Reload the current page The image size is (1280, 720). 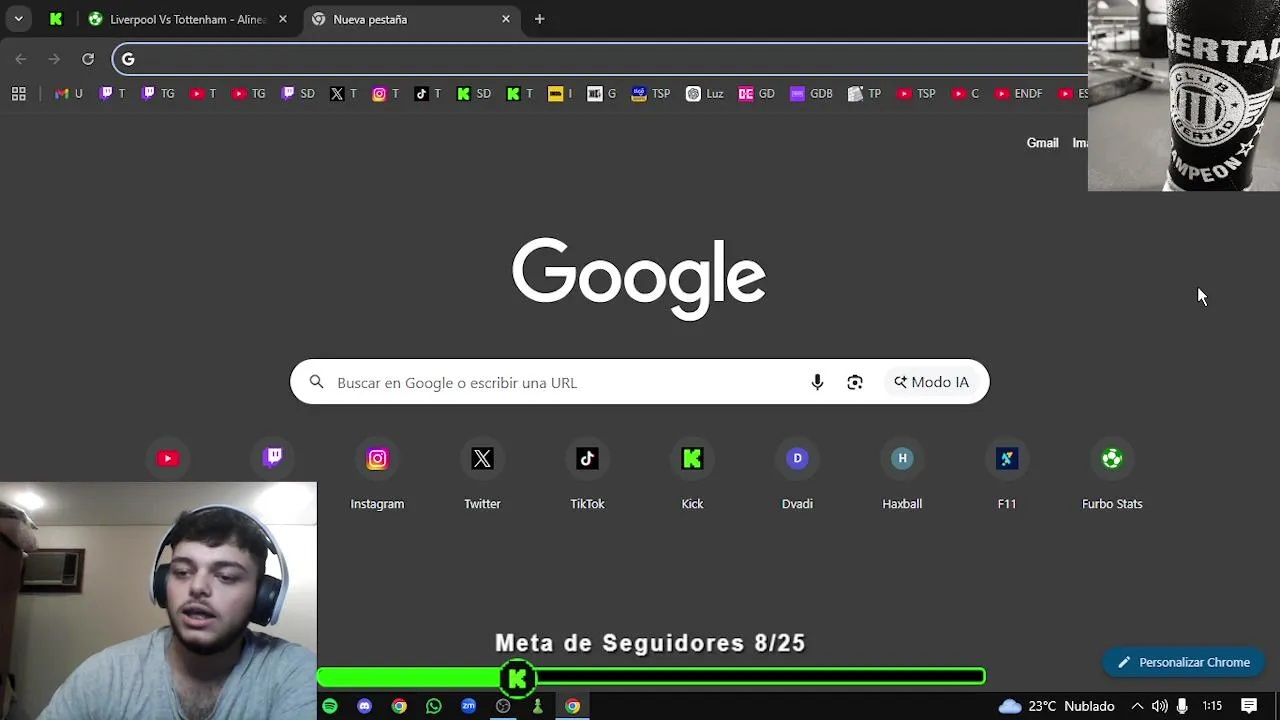pos(88,59)
